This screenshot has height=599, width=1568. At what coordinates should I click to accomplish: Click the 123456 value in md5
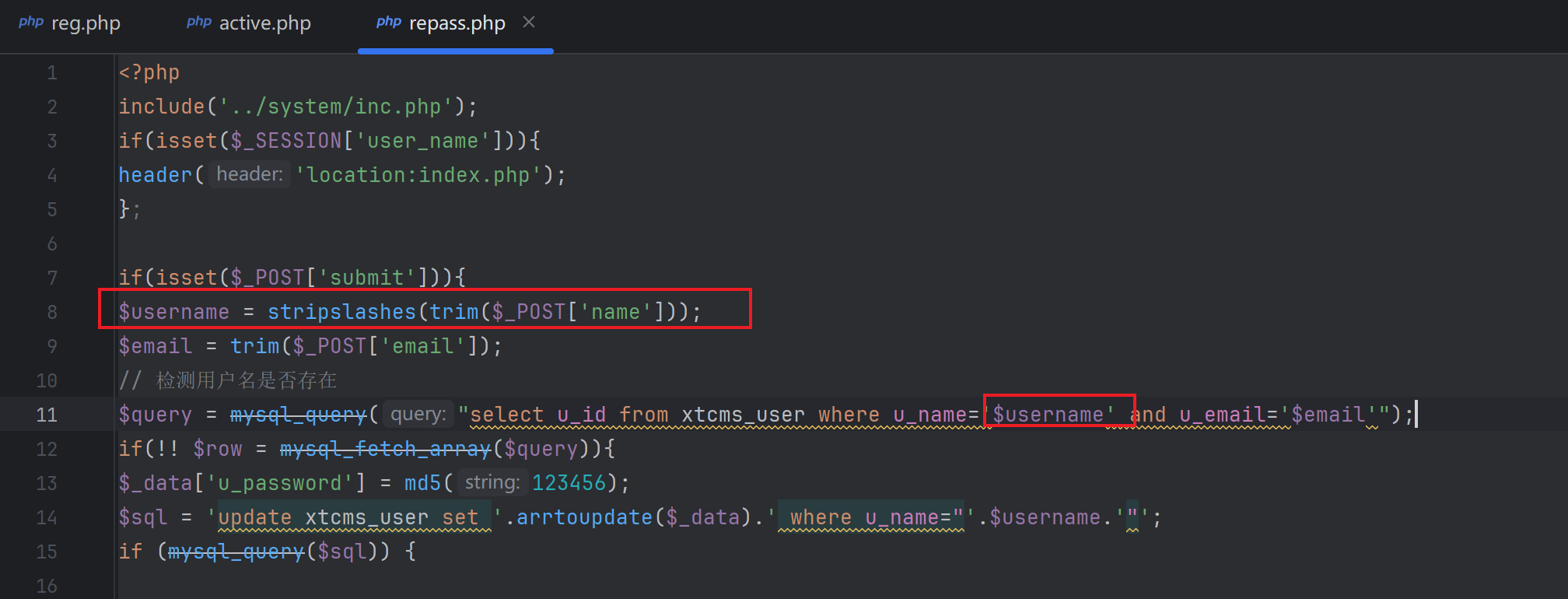click(x=569, y=483)
